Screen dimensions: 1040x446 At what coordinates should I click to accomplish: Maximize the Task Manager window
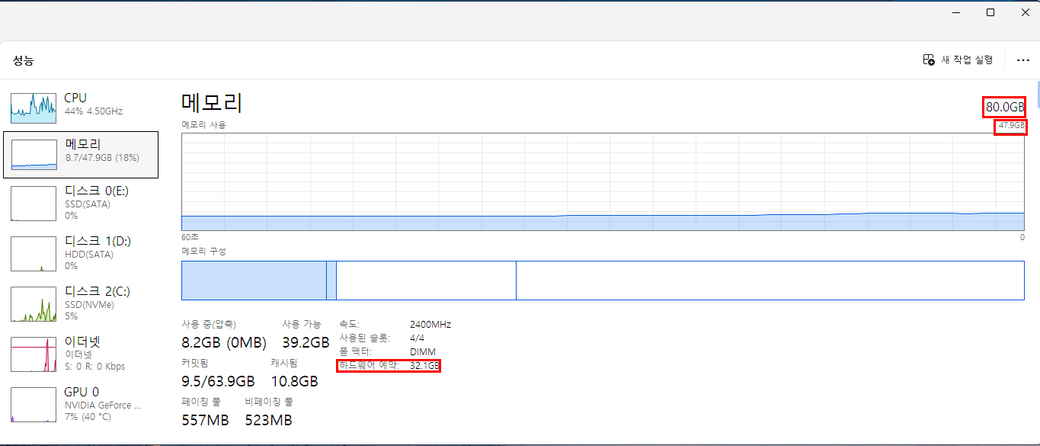click(x=990, y=12)
